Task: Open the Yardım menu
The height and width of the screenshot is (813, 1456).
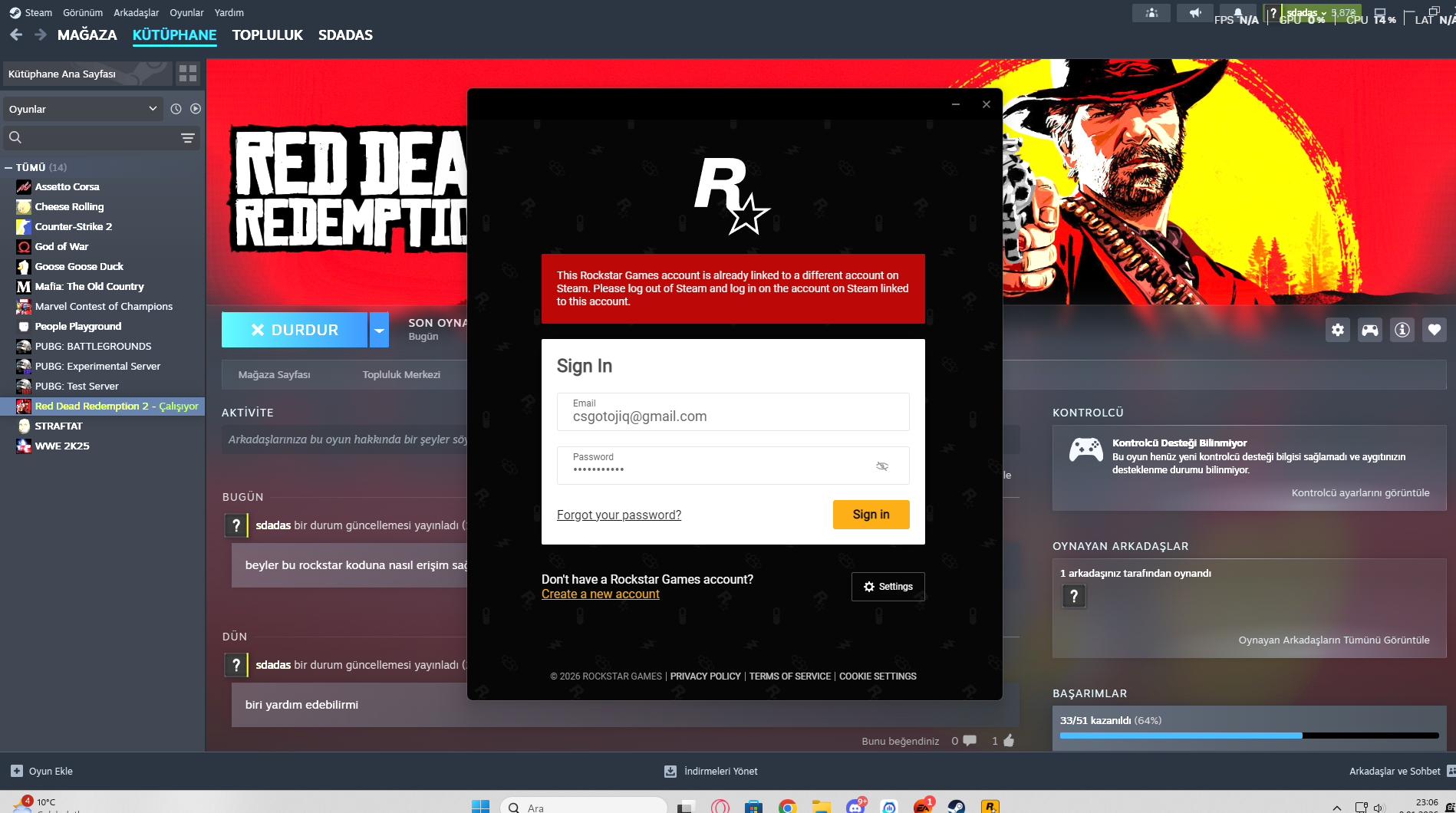Action: 229,12
